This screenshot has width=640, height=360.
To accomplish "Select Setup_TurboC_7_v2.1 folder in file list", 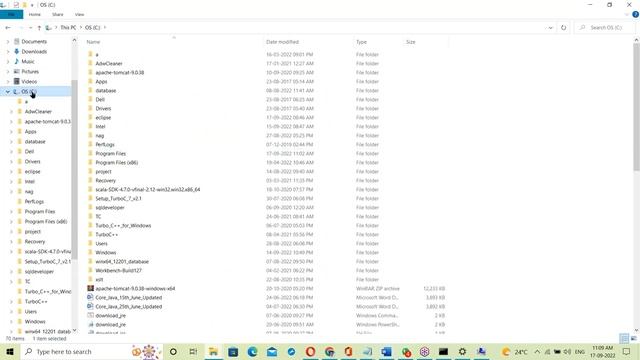I will tap(118, 198).
